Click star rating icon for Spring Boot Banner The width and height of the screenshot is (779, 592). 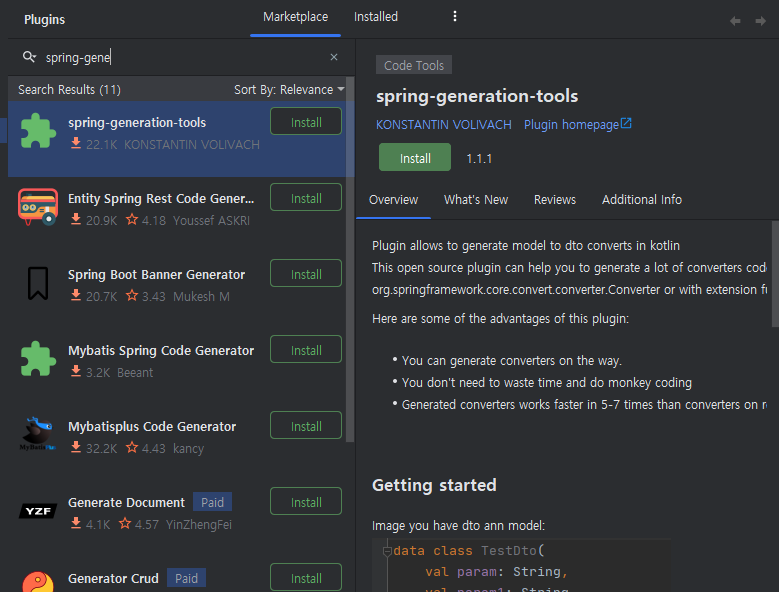pyautogui.click(x=132, y=296)
